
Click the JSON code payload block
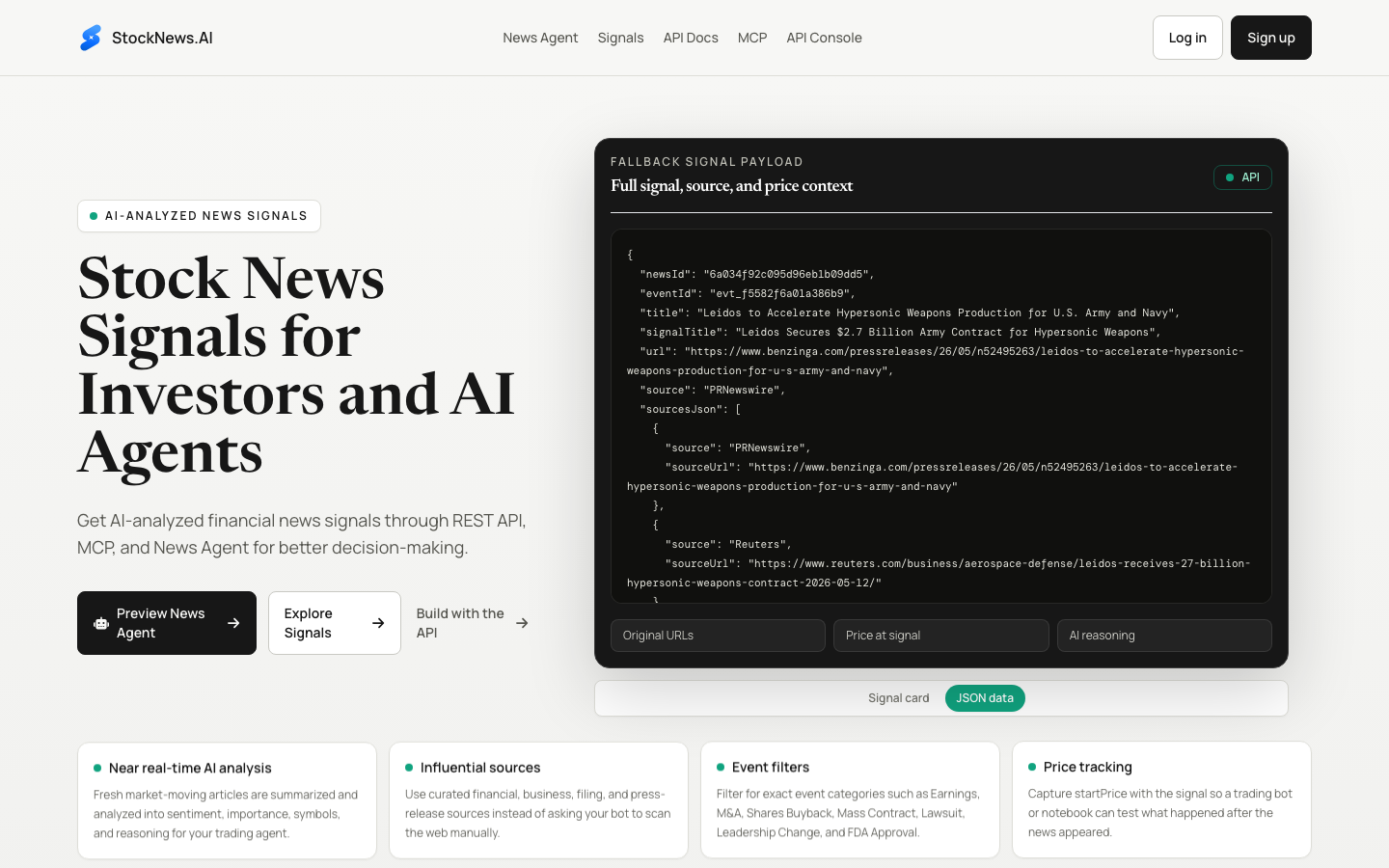click(x=941, y=416)
